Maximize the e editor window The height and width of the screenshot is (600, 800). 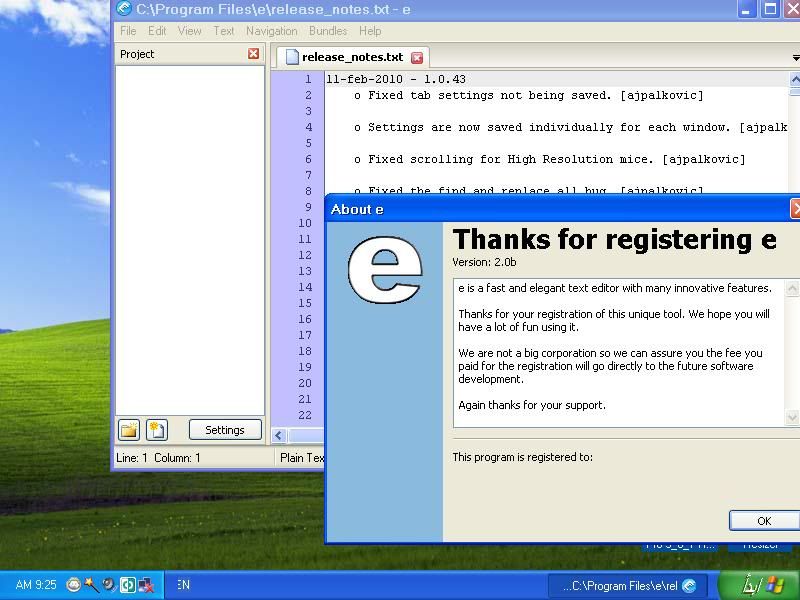tap(770, 9)
